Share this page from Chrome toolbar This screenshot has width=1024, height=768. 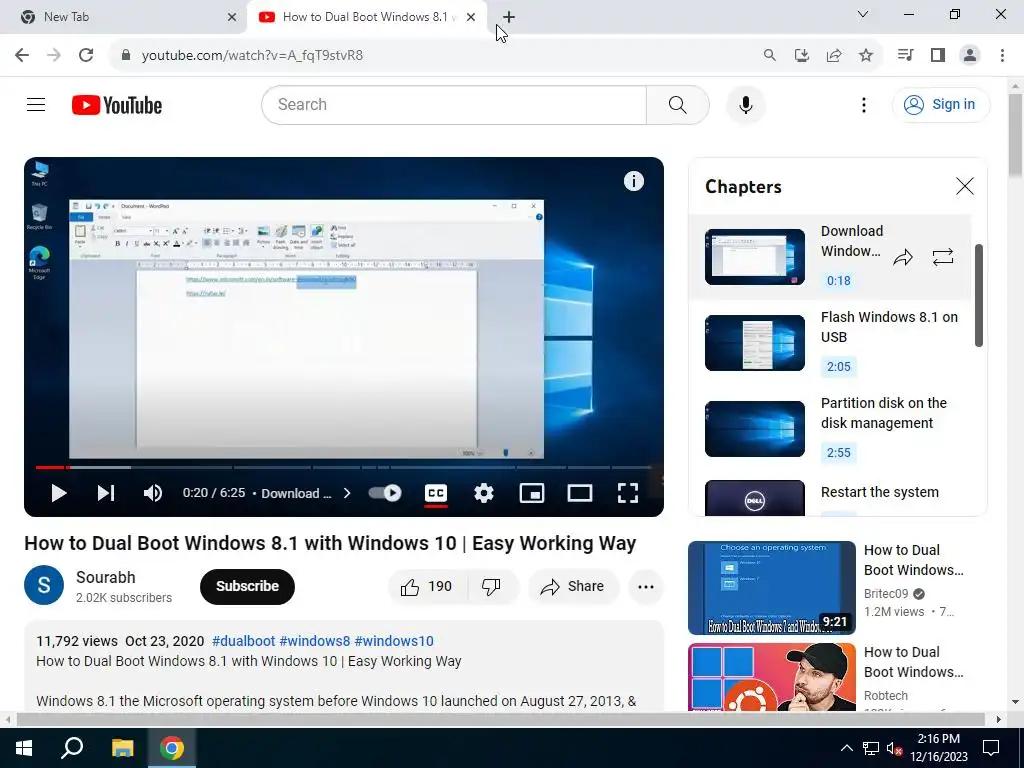834,56
